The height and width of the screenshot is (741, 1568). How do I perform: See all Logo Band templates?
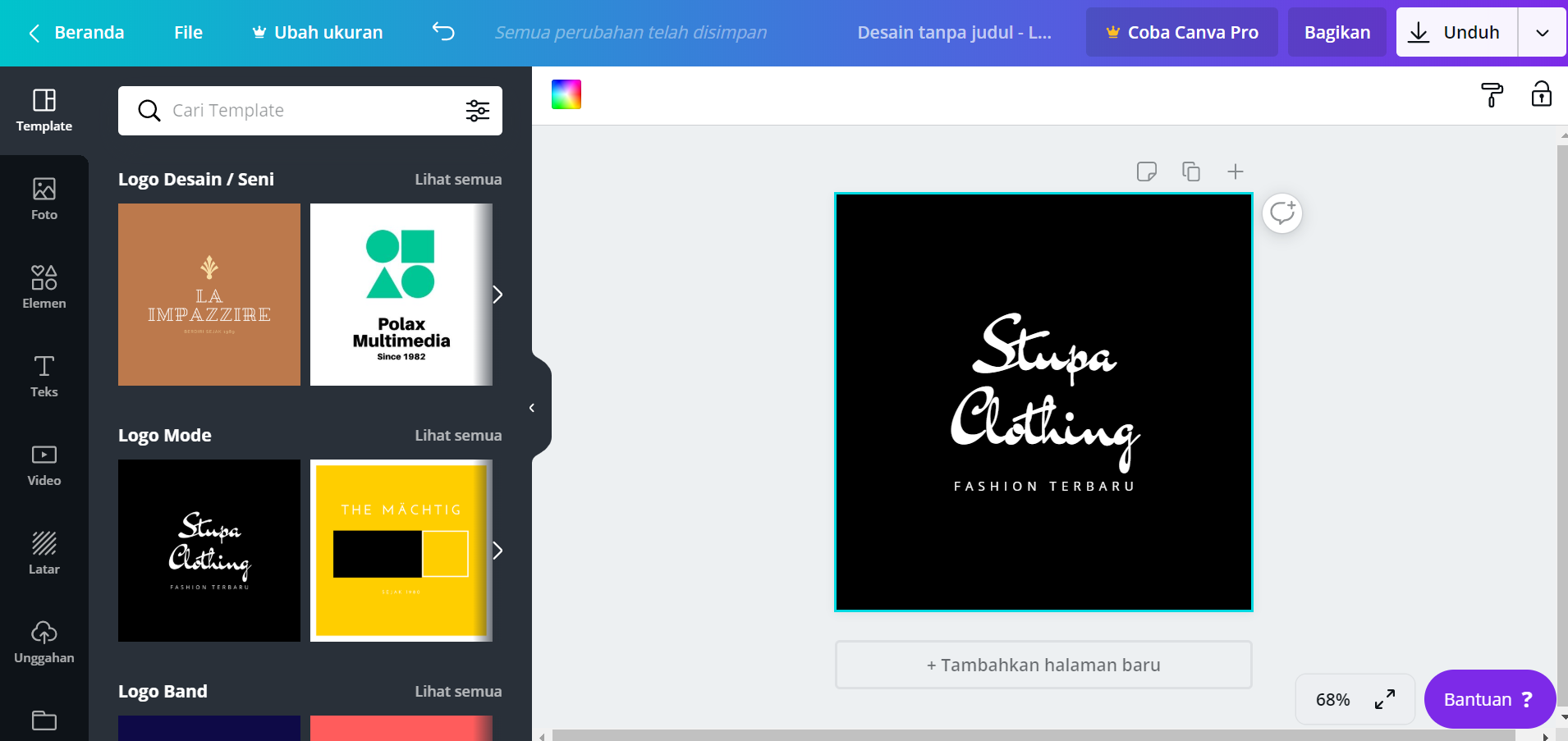(458, 692)
